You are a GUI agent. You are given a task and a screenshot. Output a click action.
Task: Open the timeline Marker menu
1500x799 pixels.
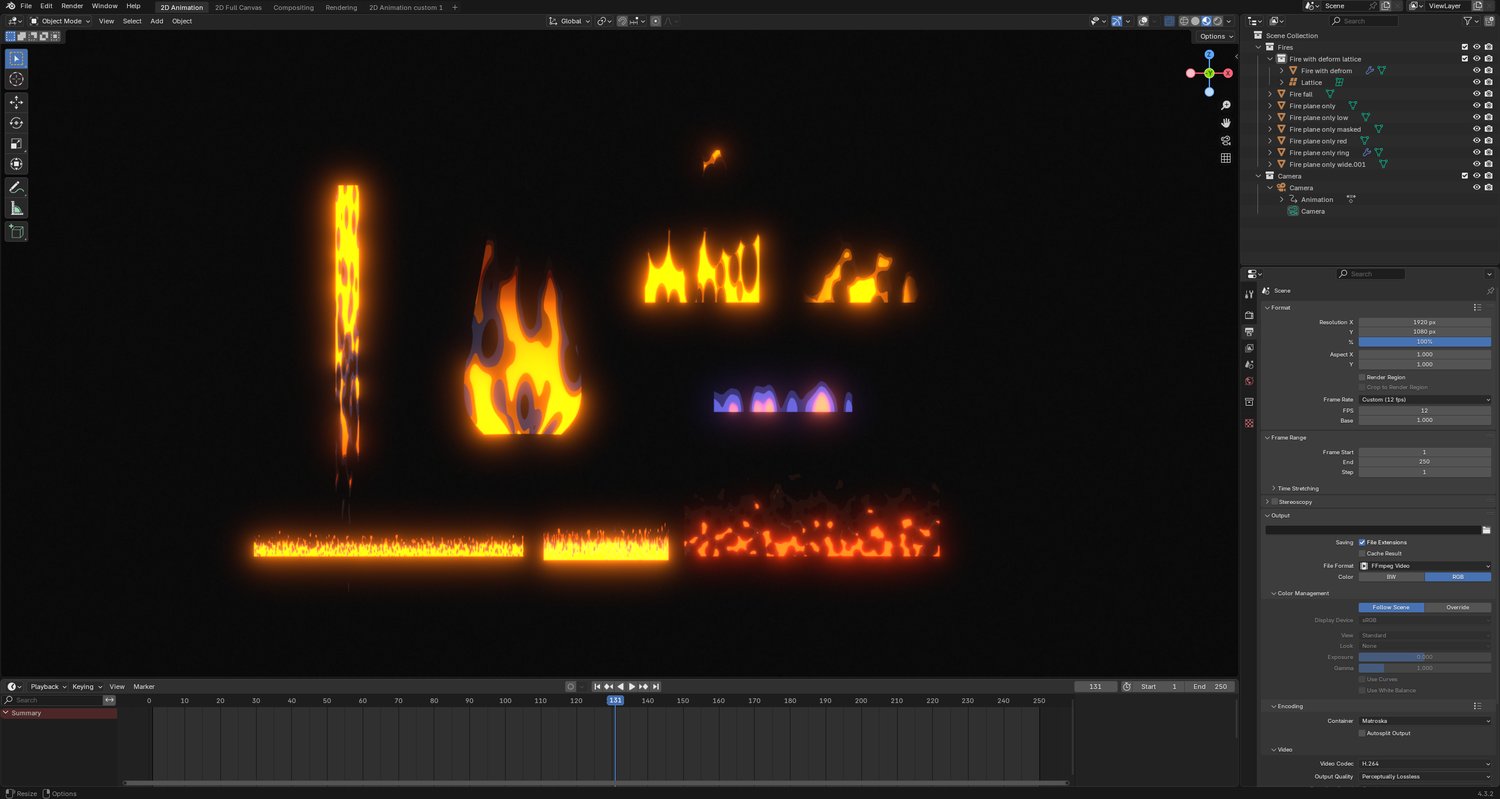click(x=144, y=687)
